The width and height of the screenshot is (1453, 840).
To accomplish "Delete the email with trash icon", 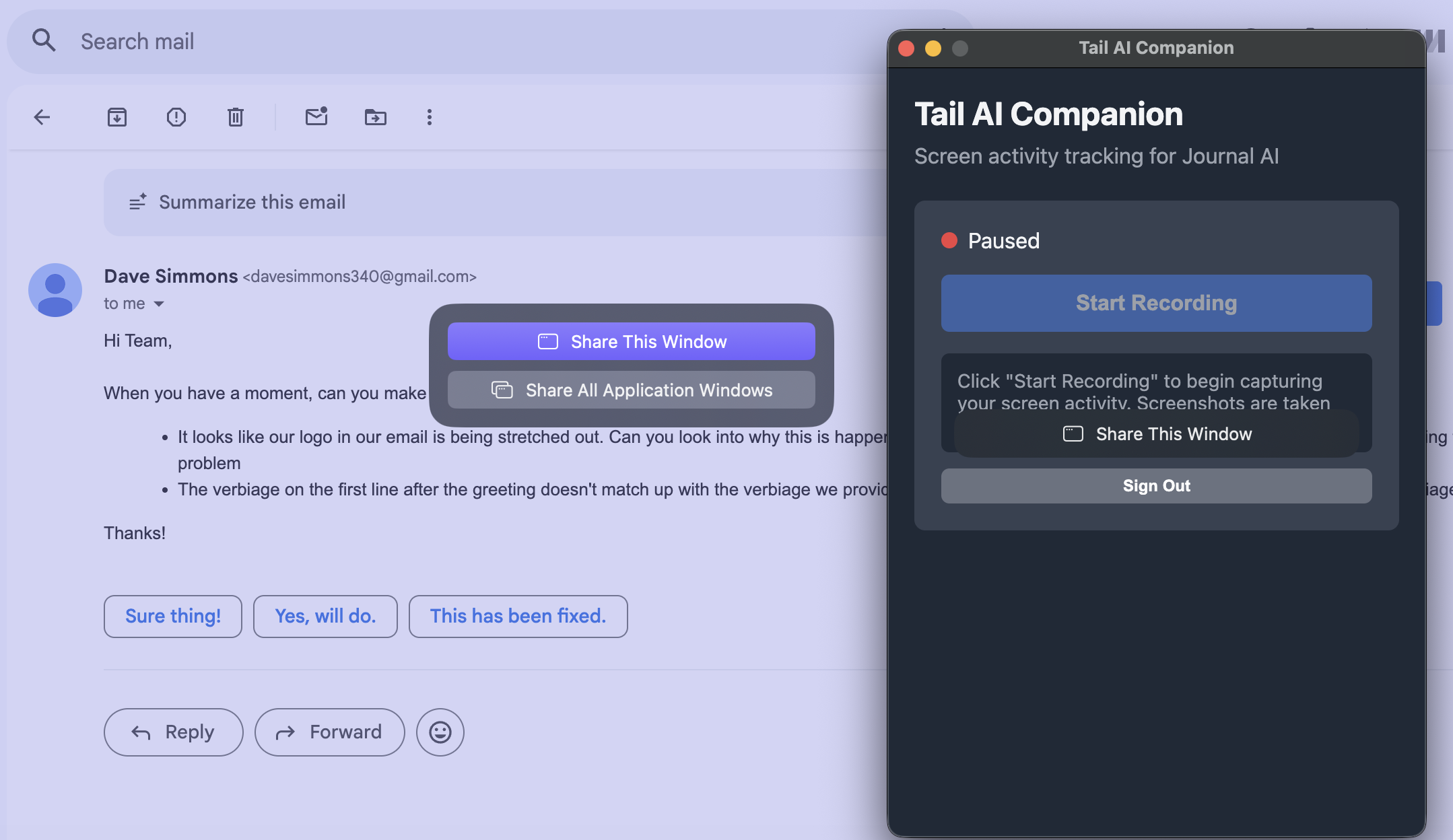I will (x=235, y=117).
